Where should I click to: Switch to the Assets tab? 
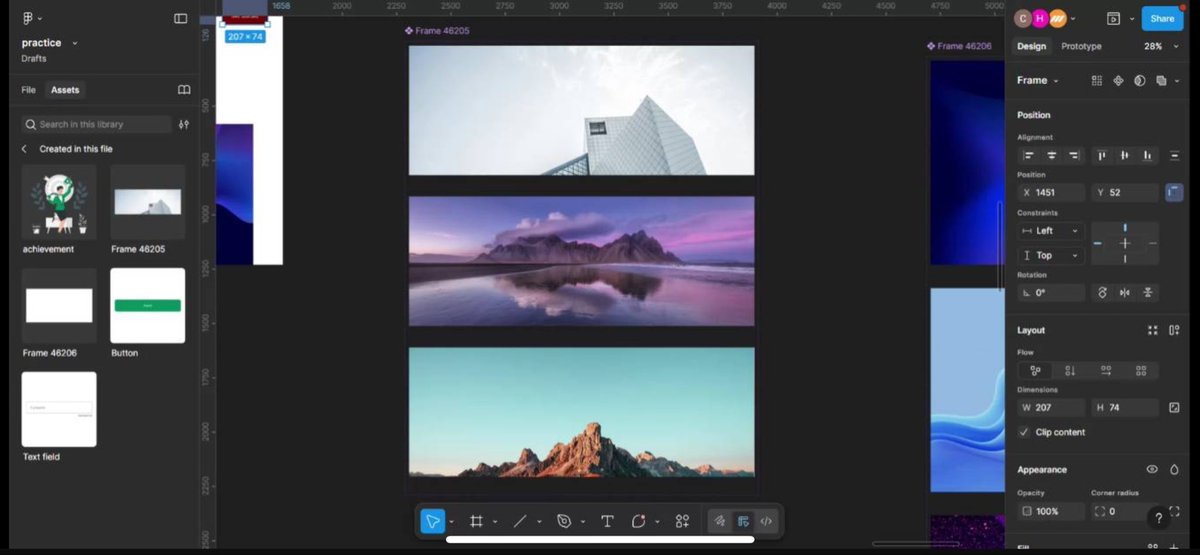pos(65,90)
